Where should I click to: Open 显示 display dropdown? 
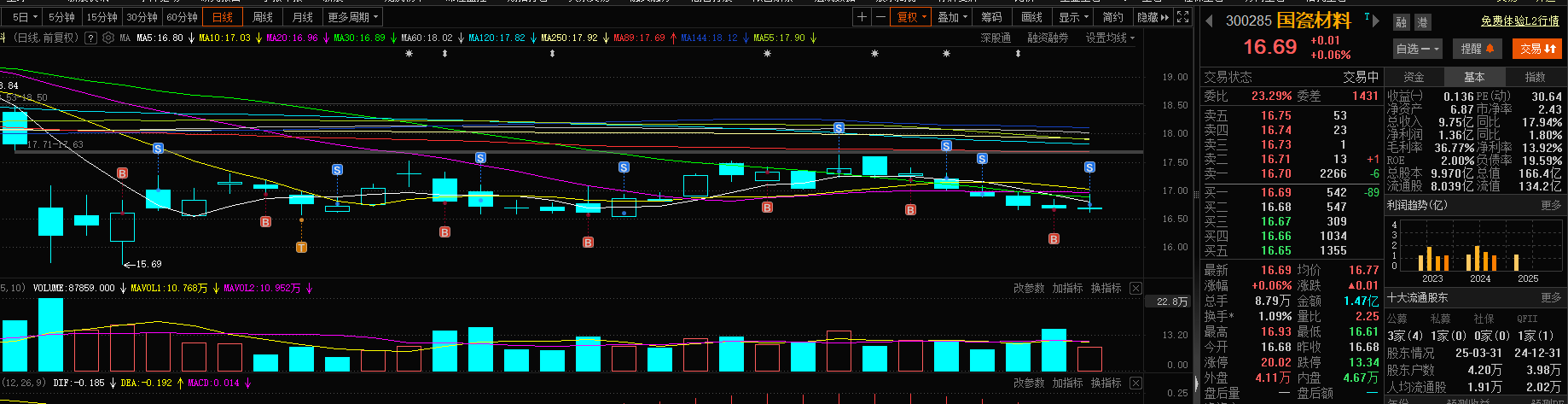coord(1074,17)
